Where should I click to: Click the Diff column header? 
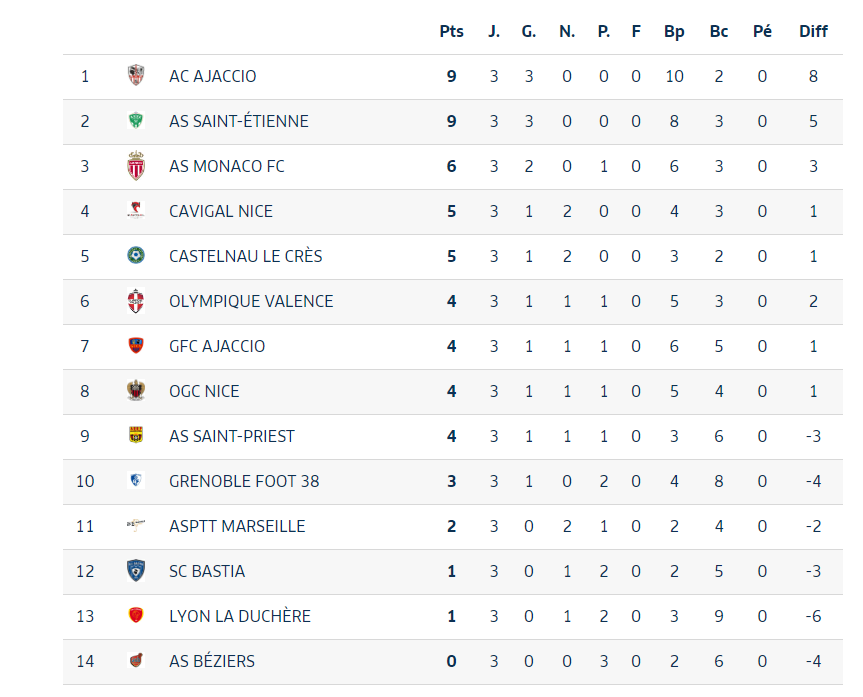click(813, 31)
